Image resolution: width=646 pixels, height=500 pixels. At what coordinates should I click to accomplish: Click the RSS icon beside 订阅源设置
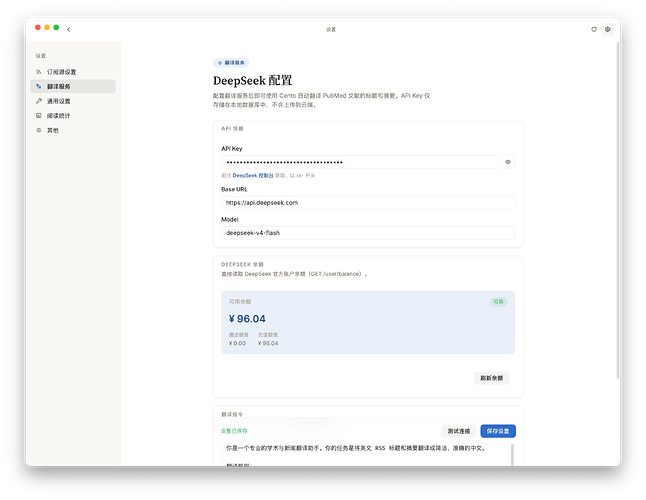click(39, 72)
